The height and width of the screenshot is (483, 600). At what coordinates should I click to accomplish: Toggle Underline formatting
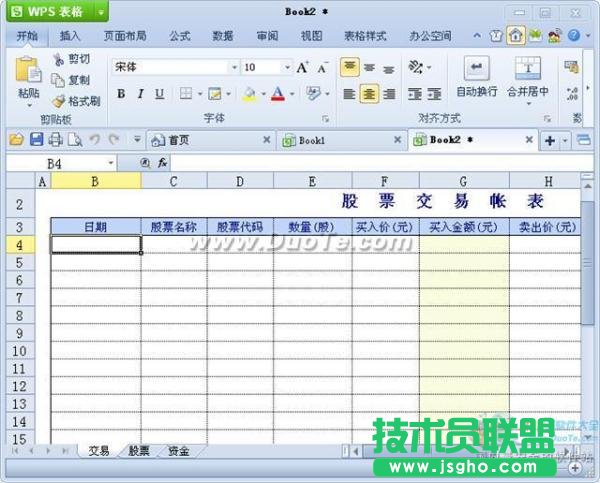160,94
